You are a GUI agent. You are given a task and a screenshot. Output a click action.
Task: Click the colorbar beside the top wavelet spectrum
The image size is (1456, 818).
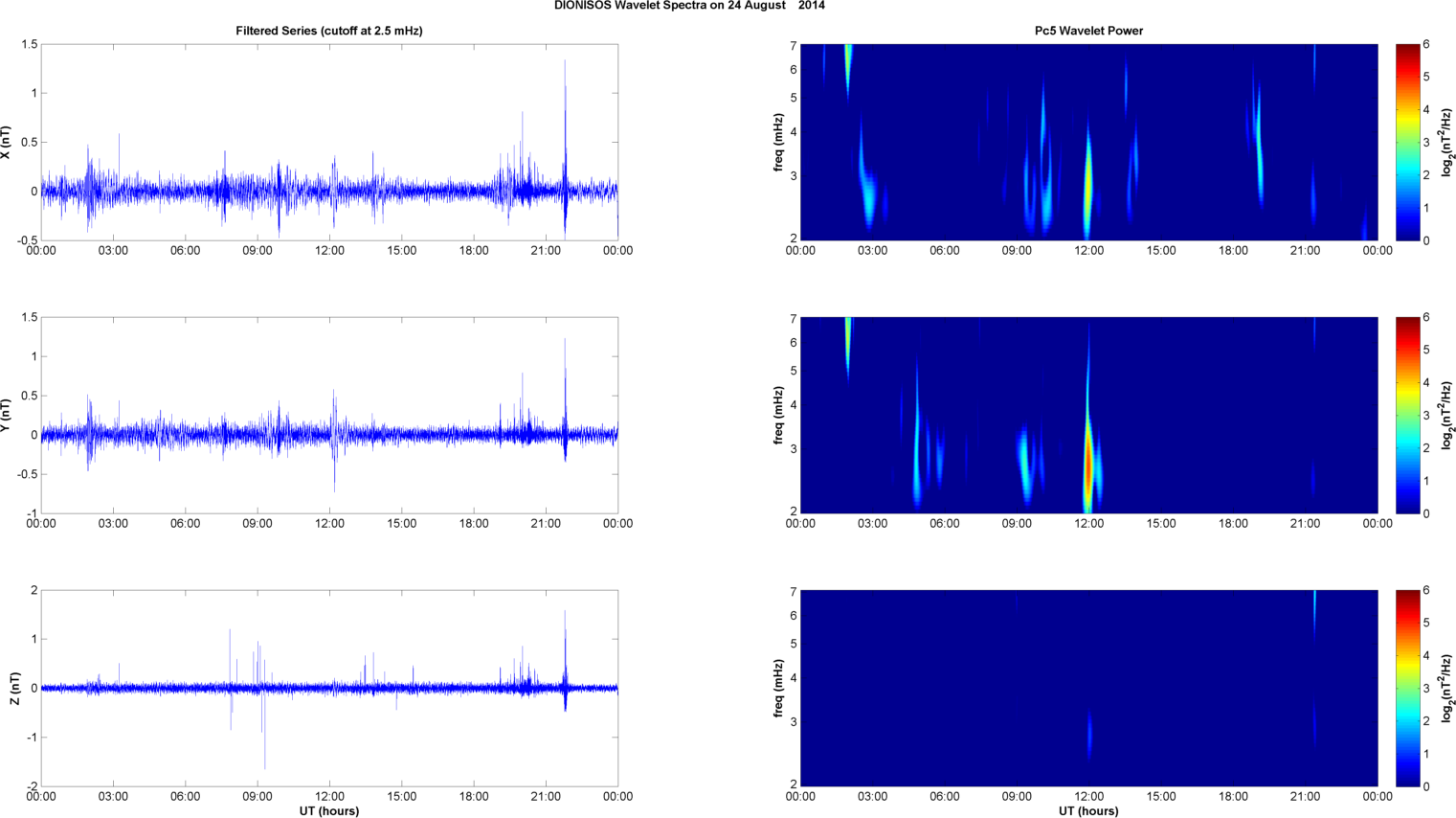pyautogui.click(x=1407, y=142)
